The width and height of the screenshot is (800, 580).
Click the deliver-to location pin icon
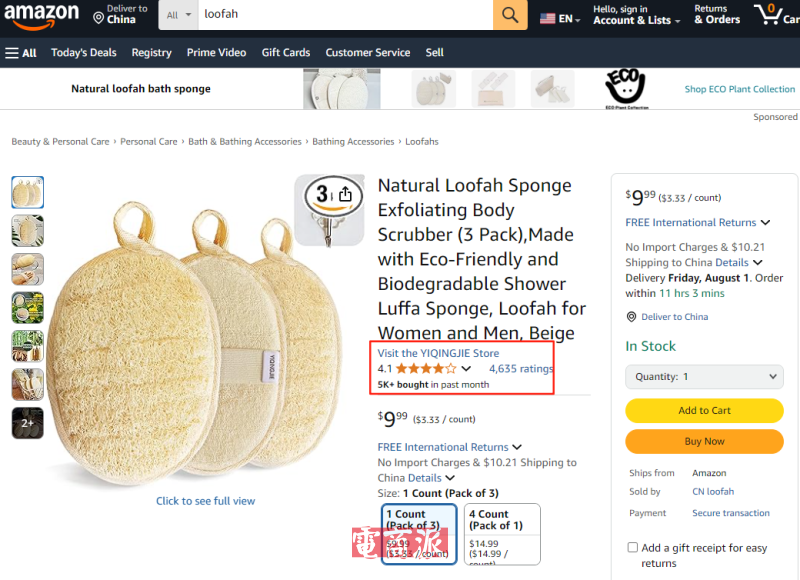tap(98, 17)
